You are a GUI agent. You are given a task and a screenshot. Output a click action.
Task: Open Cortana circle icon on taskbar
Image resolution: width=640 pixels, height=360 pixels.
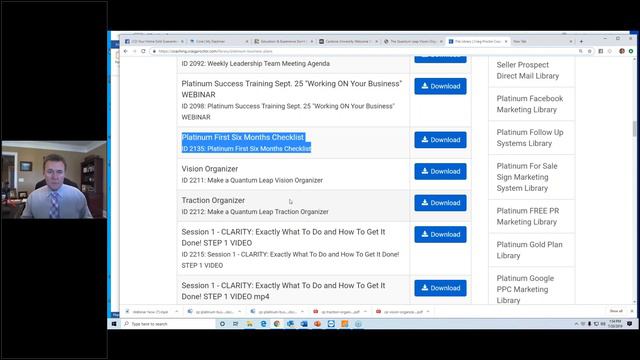222,324
